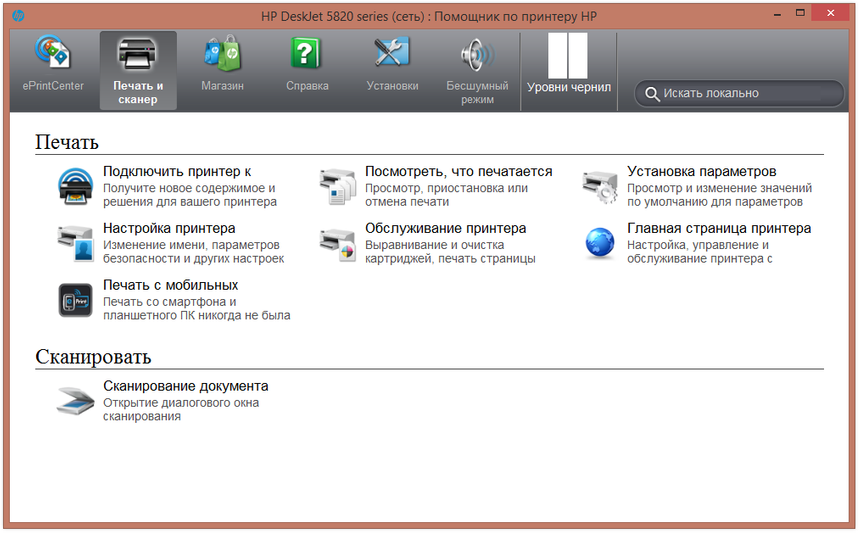Click 'Уровни чернил' label
Image resolution: width=860 pixels, height=533 pixels.
click(569, 87)
